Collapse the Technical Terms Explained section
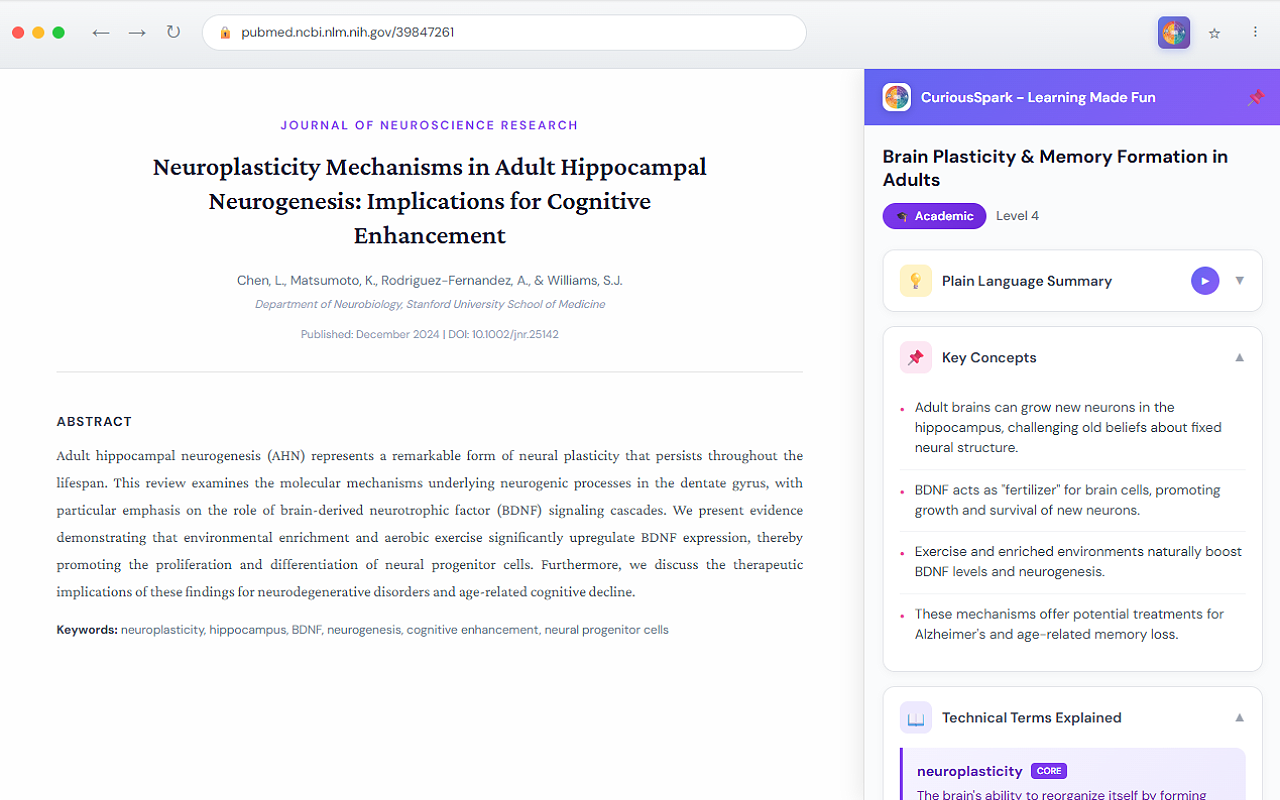This screenshot has height=800, width=1280. tap(1239, 717)
